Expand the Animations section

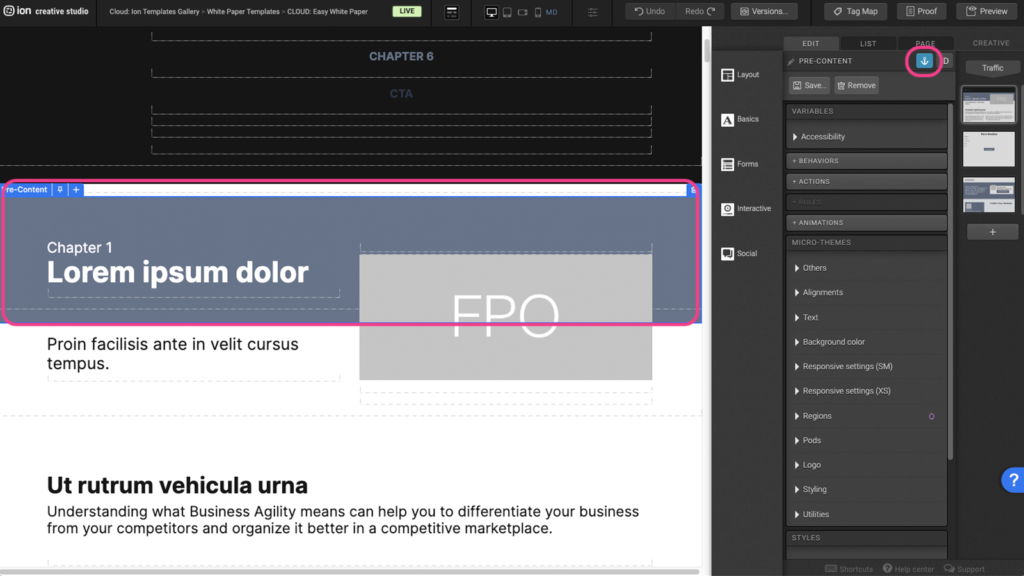click(866, 223)
